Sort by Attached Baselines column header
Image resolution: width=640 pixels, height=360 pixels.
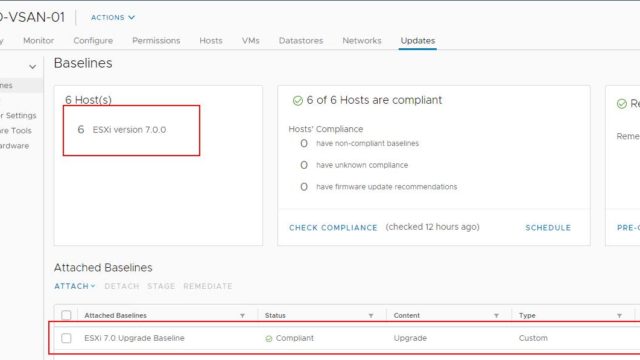pos(116,316)
